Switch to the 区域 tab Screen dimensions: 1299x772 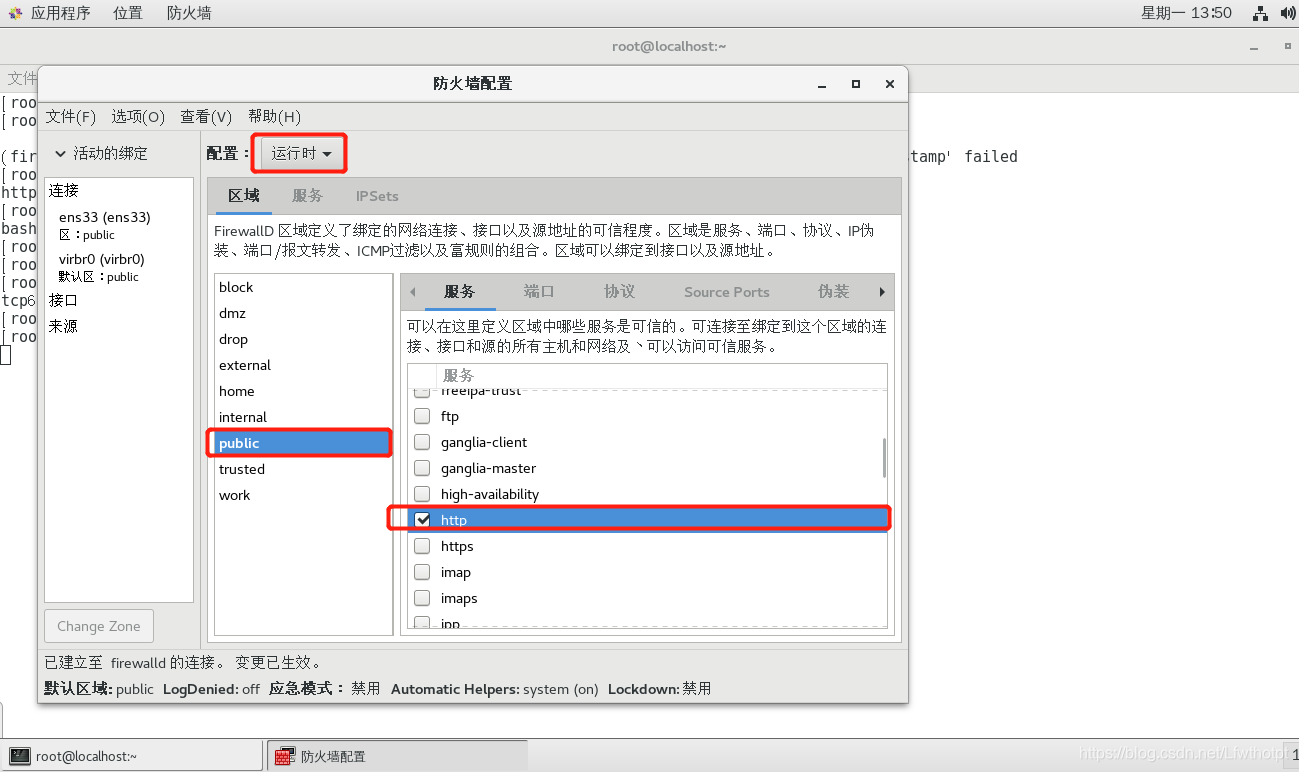coord(244,195)
